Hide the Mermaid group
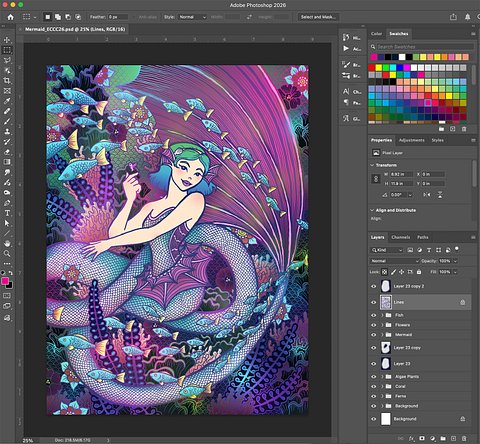 pos(374,335)
